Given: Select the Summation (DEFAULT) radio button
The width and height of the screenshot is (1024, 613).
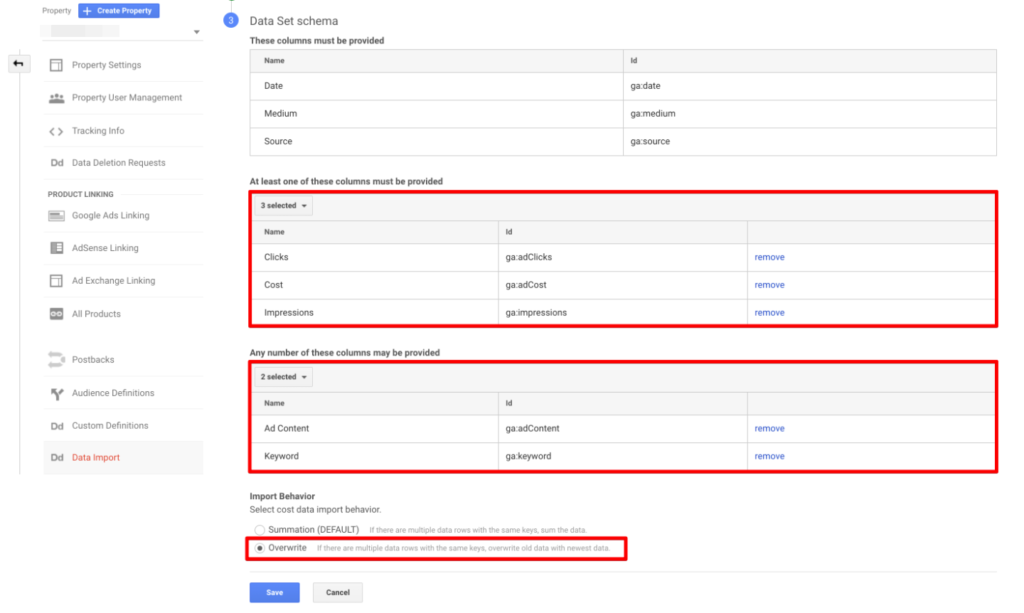Looking at the screenshot, I should 260,529.
